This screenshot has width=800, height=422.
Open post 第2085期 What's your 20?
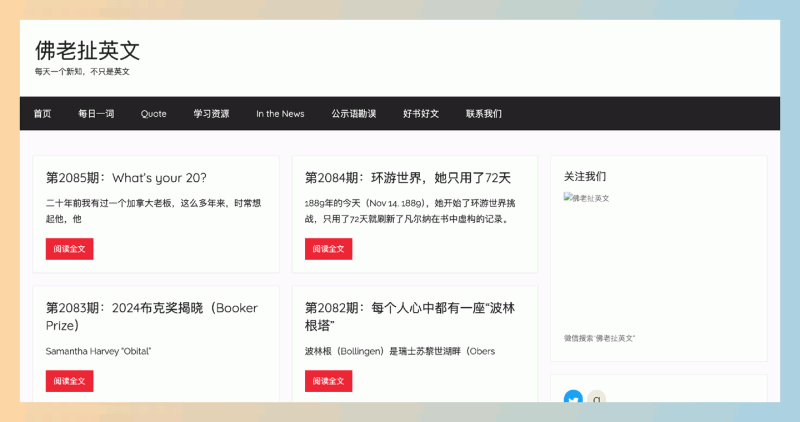[126, 178]
